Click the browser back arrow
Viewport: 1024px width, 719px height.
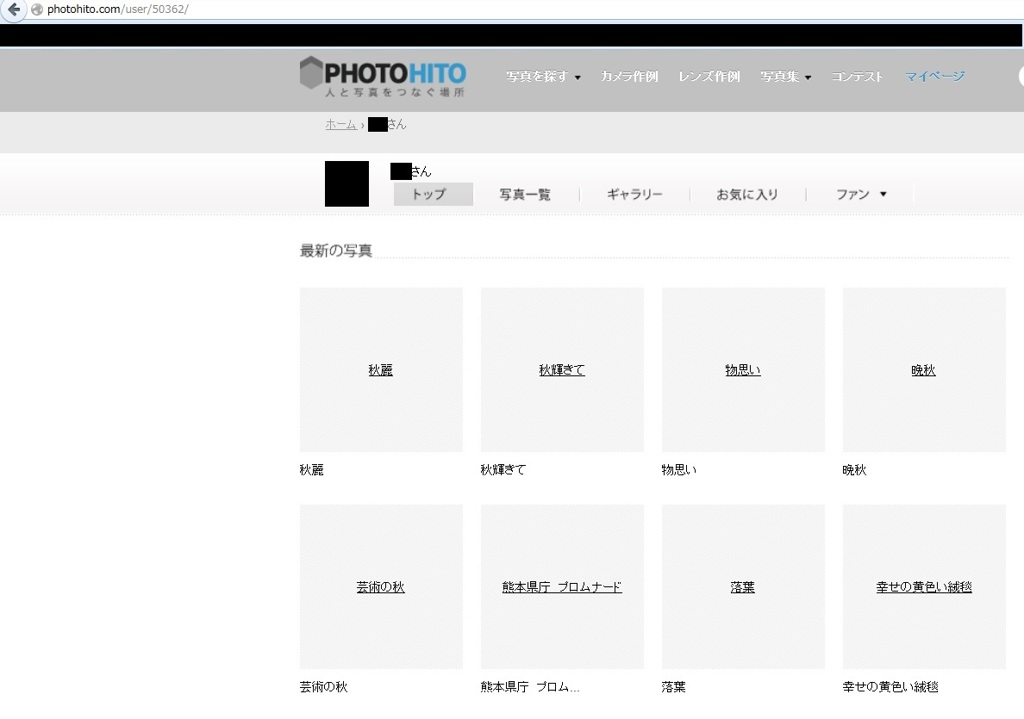pos(12,10)
